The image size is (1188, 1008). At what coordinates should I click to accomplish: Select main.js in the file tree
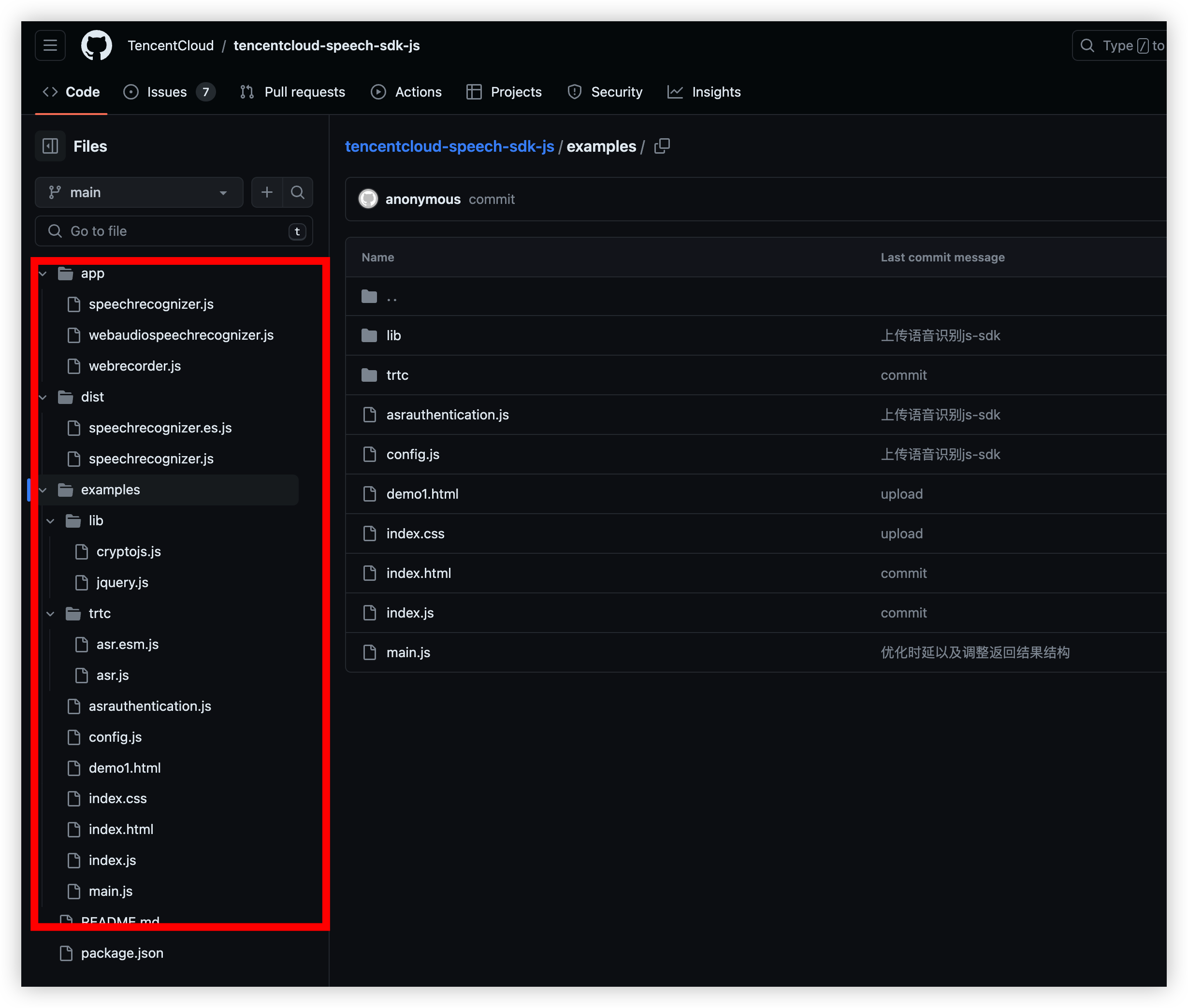pos(110,891)
